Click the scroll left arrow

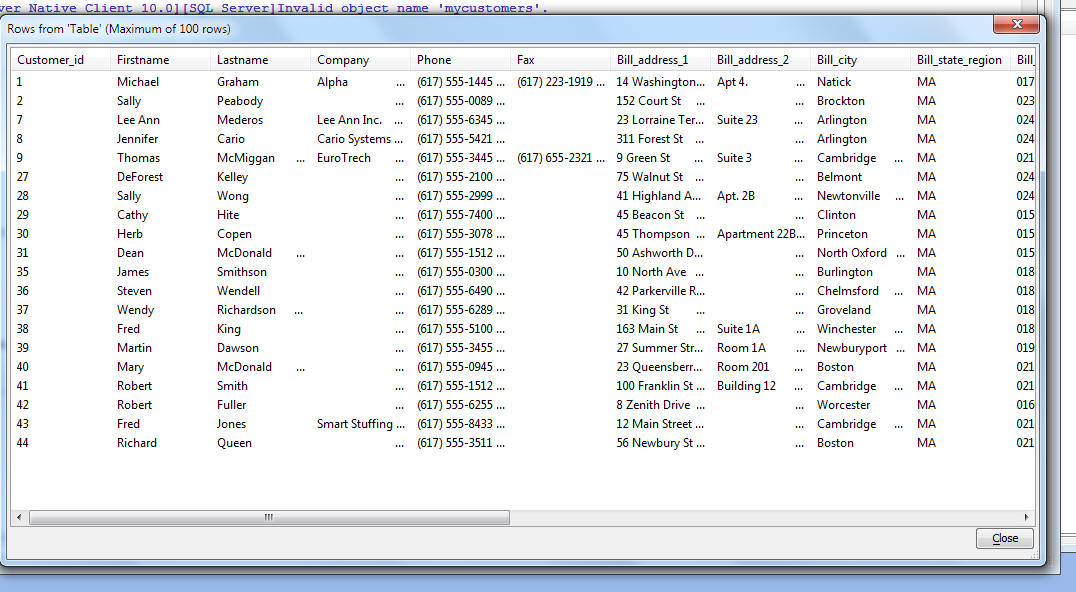(x=19, y=517)
